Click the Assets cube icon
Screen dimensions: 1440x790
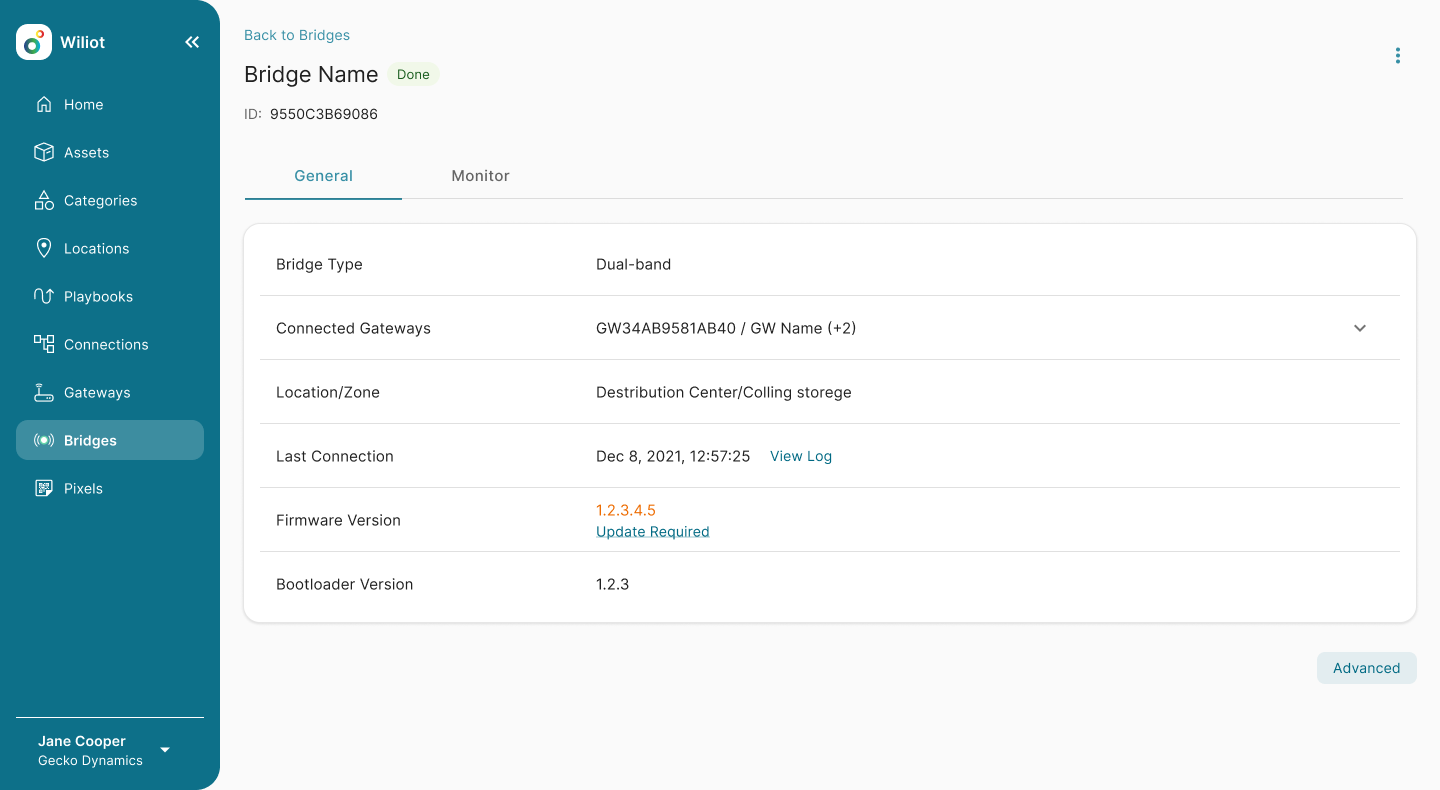[x=44, y=152]
